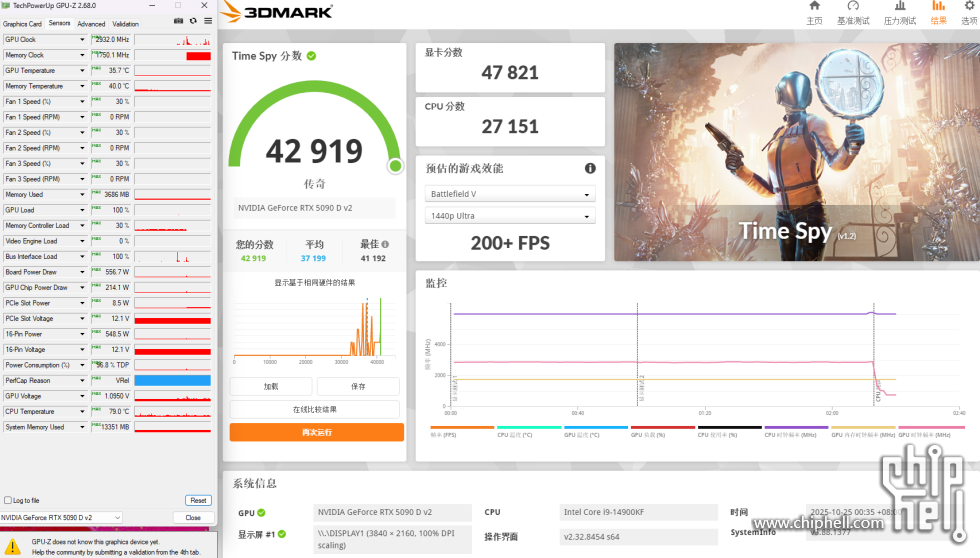
Task: Click the GPU-Z screenshot camera icon
Action: click(178, 21)
